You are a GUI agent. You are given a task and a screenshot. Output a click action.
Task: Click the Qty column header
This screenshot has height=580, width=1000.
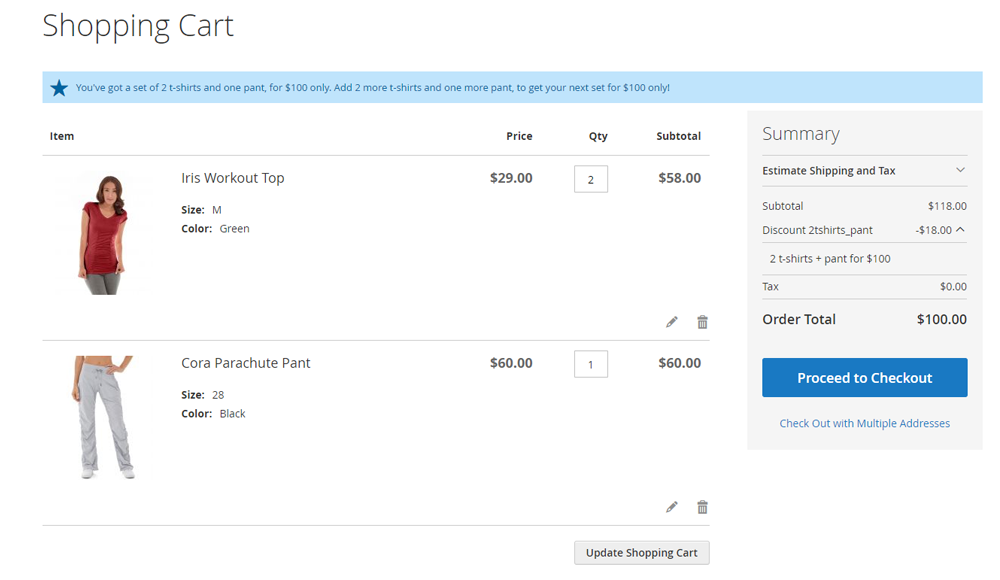(x=598, y=136)
